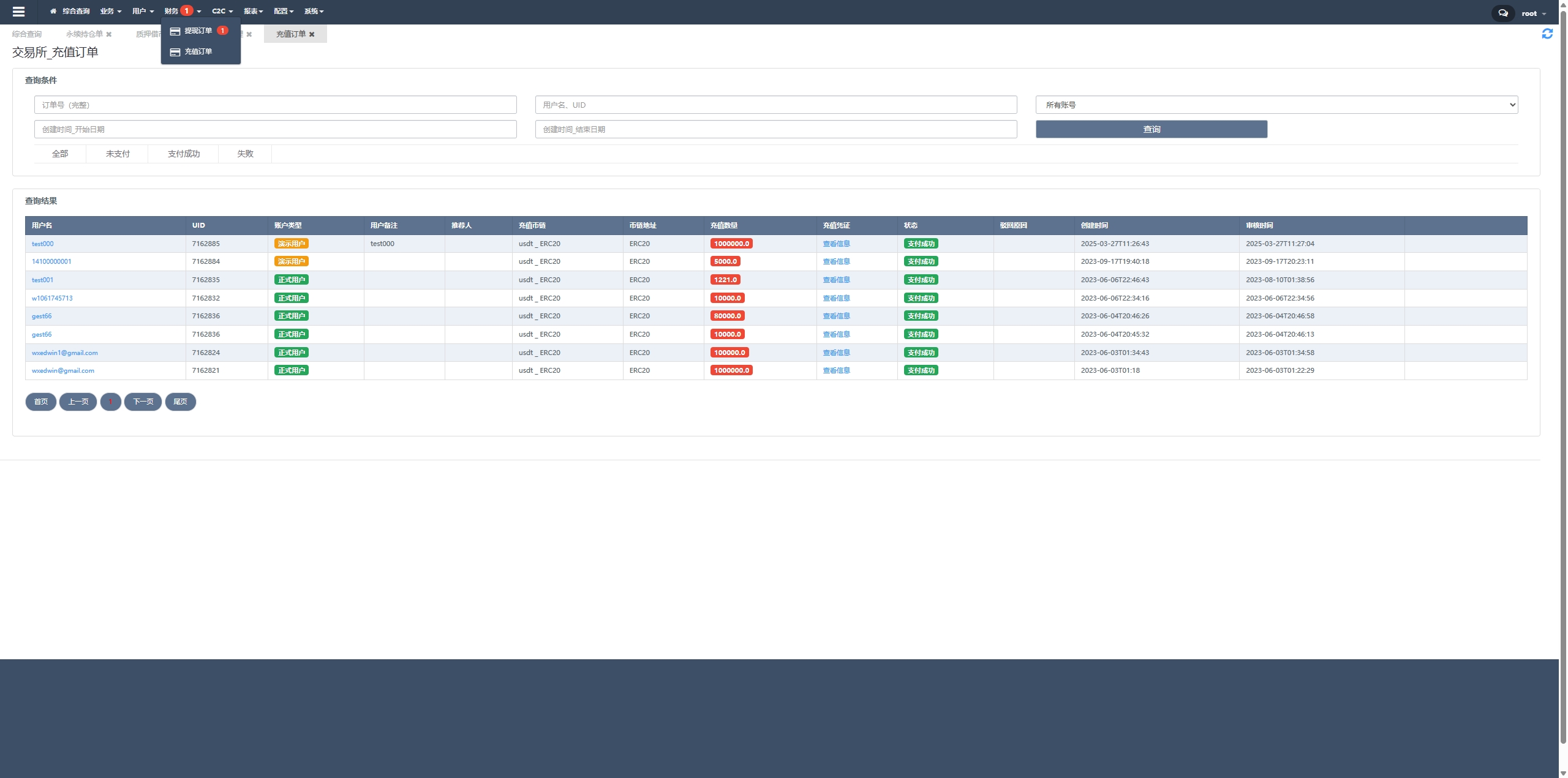Image resolution: width=1568 pixels, height=778 pixels.
Task: Open 查看信息 link for user test000
Action: [x=836, y=244]
